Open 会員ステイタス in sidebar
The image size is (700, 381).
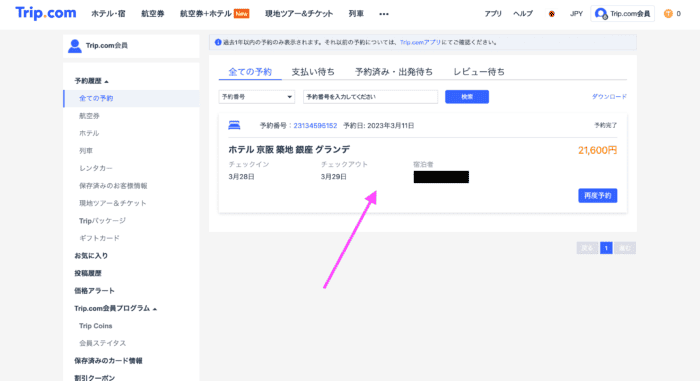coord(103,343)
